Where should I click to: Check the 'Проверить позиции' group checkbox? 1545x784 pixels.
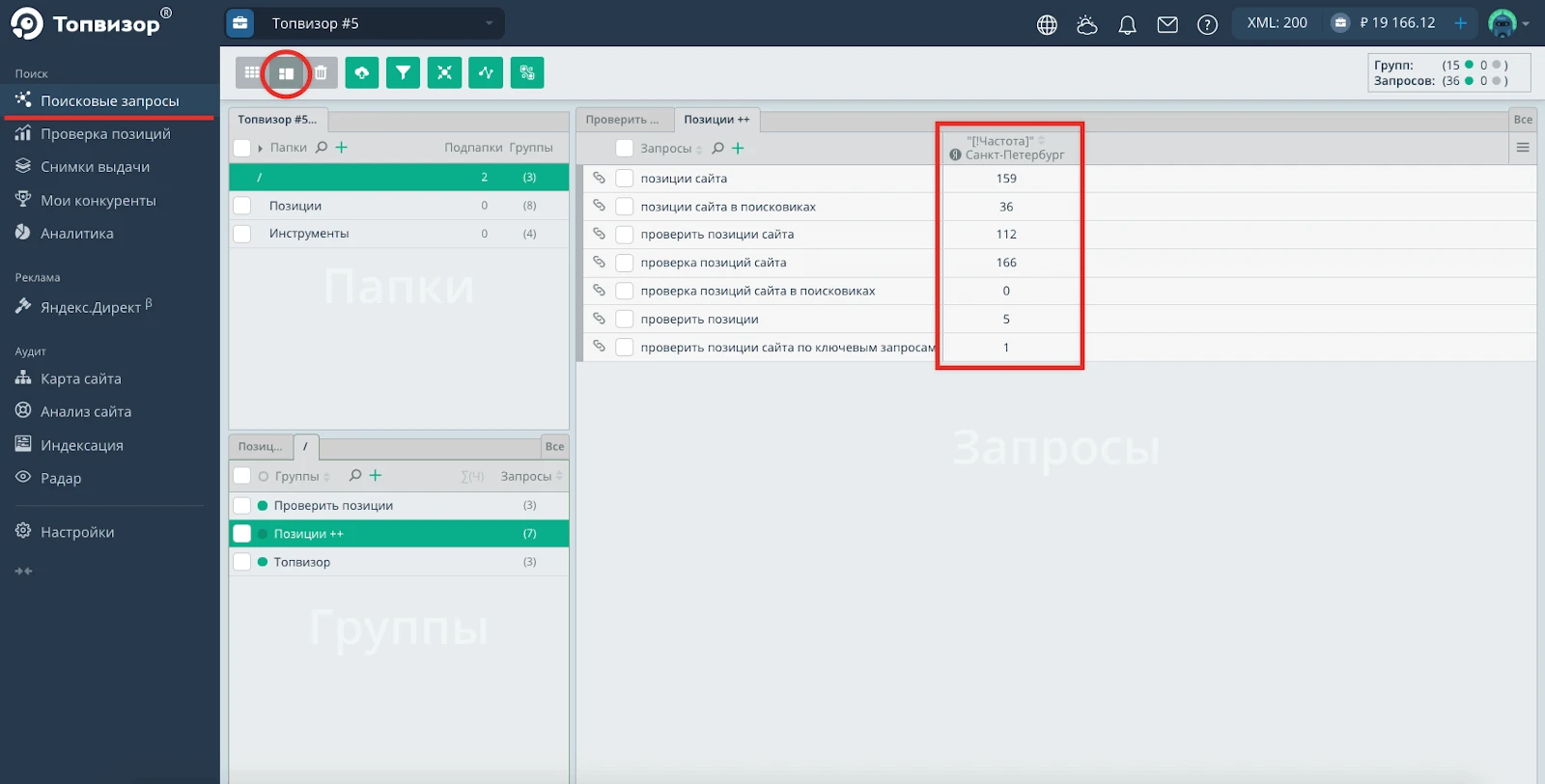[x=242, y=505]
